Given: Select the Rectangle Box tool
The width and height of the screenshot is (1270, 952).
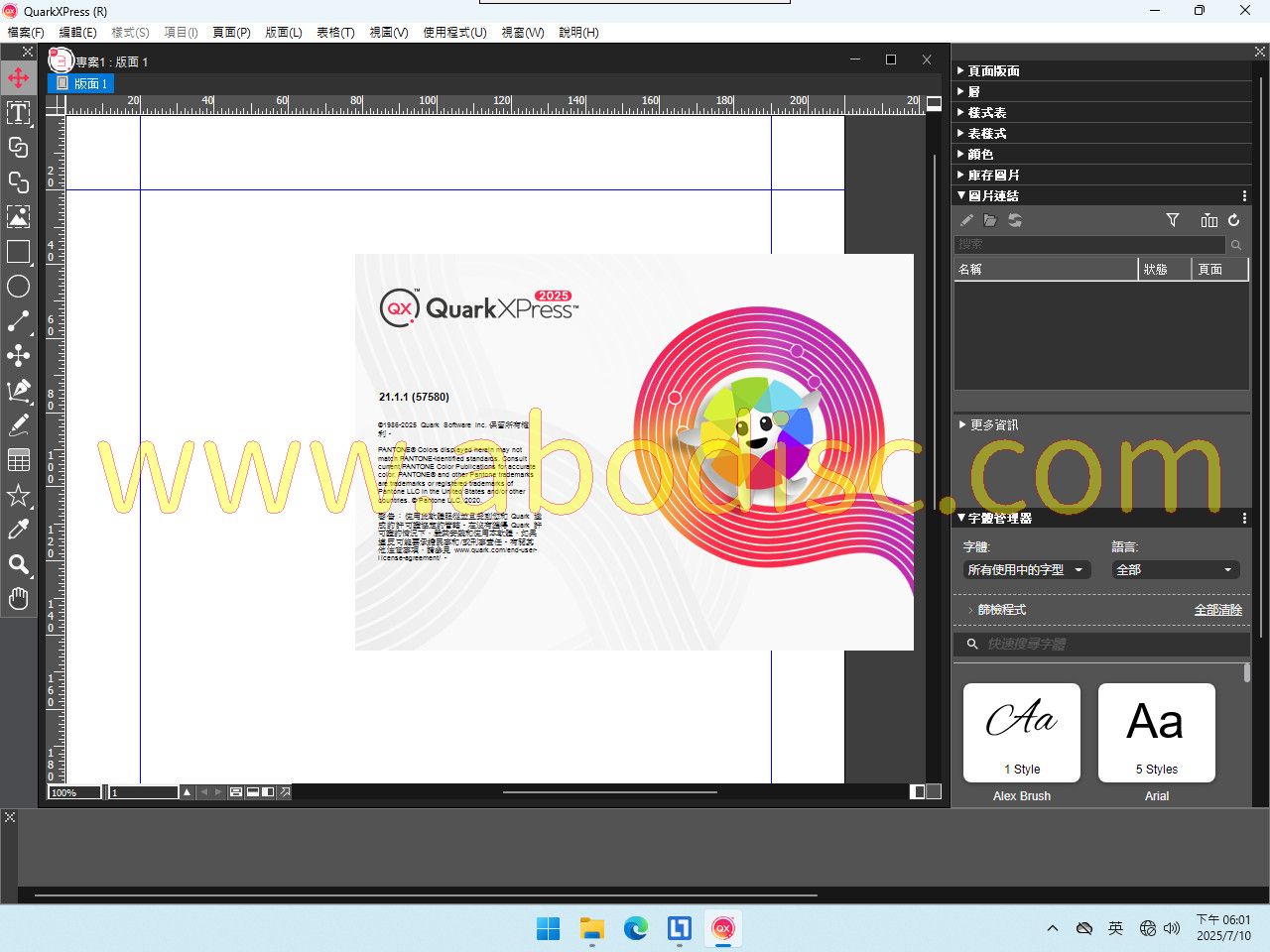Looking at the screenshot, I should tap(18, 252).
